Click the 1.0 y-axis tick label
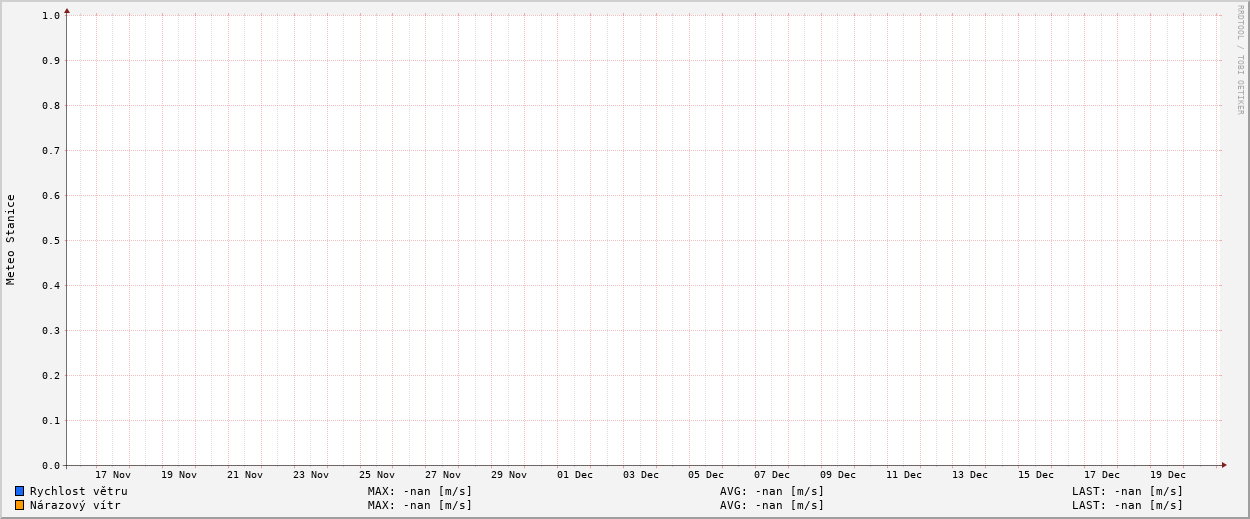This screenshot has width=1250, height=519. tap(51, 15)
